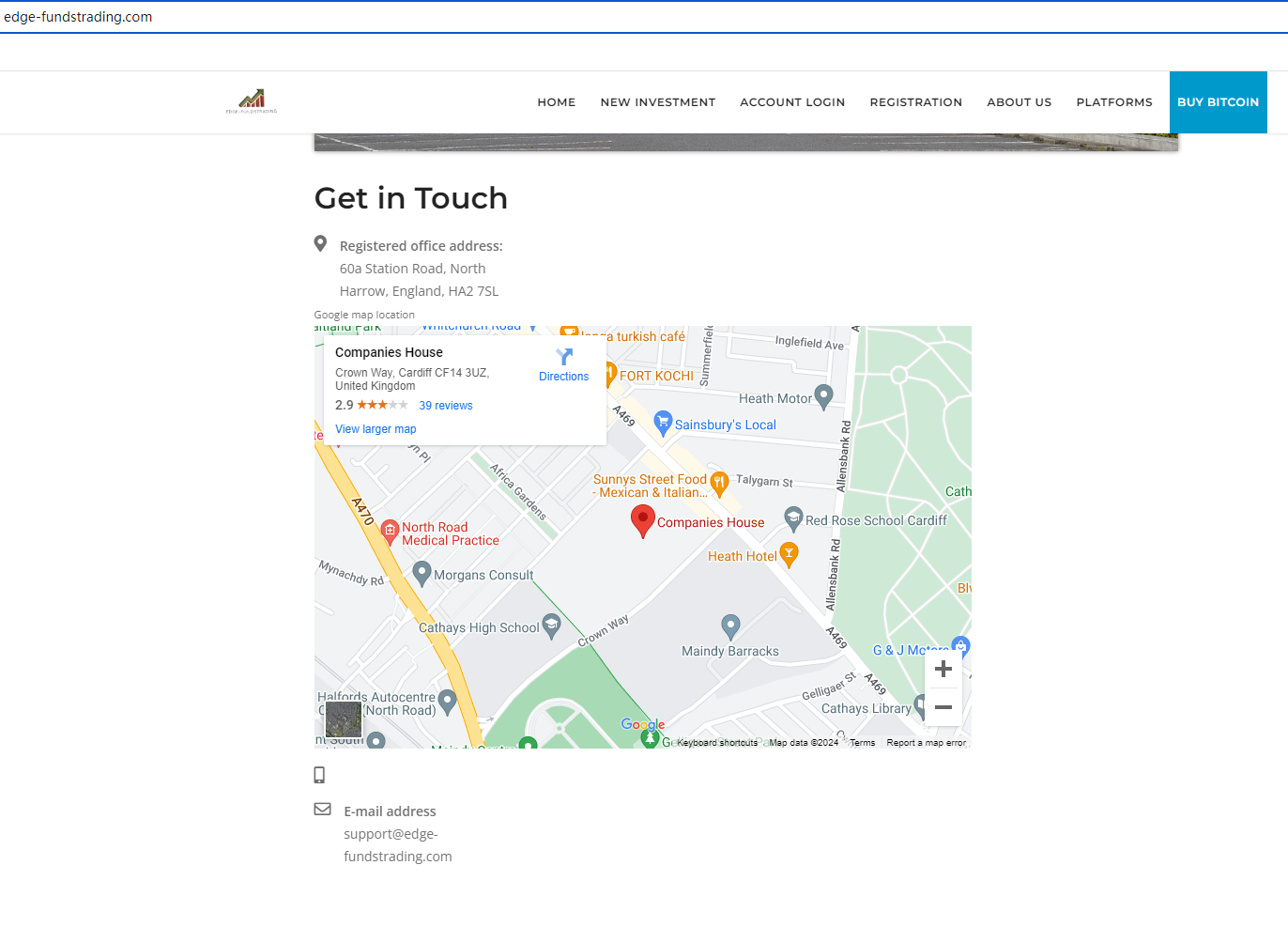1288x927 pixels.
Task: Click the 'Google map location' caption
Action: coord(364,315)
